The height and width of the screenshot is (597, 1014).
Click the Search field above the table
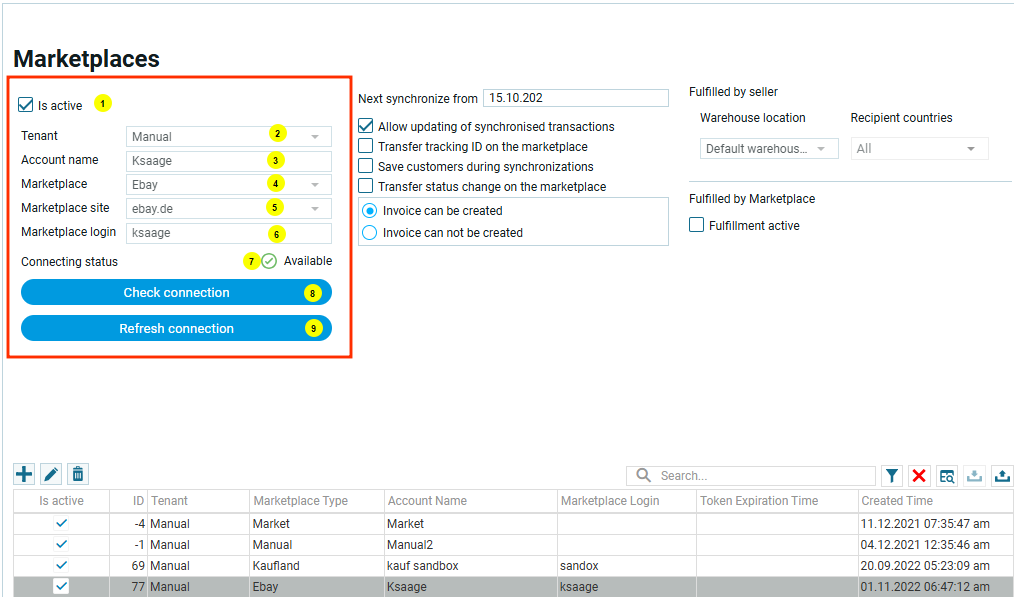(764, 476)
